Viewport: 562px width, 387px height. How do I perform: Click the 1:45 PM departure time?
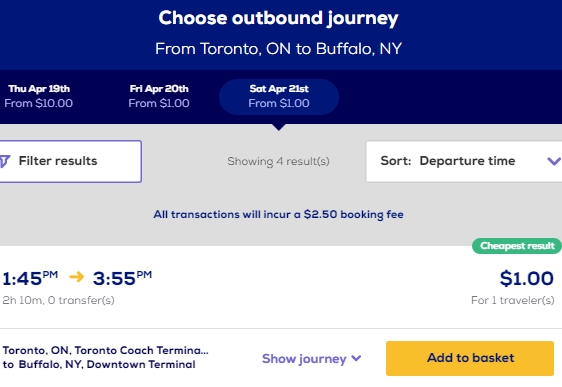tap(30, 278)
